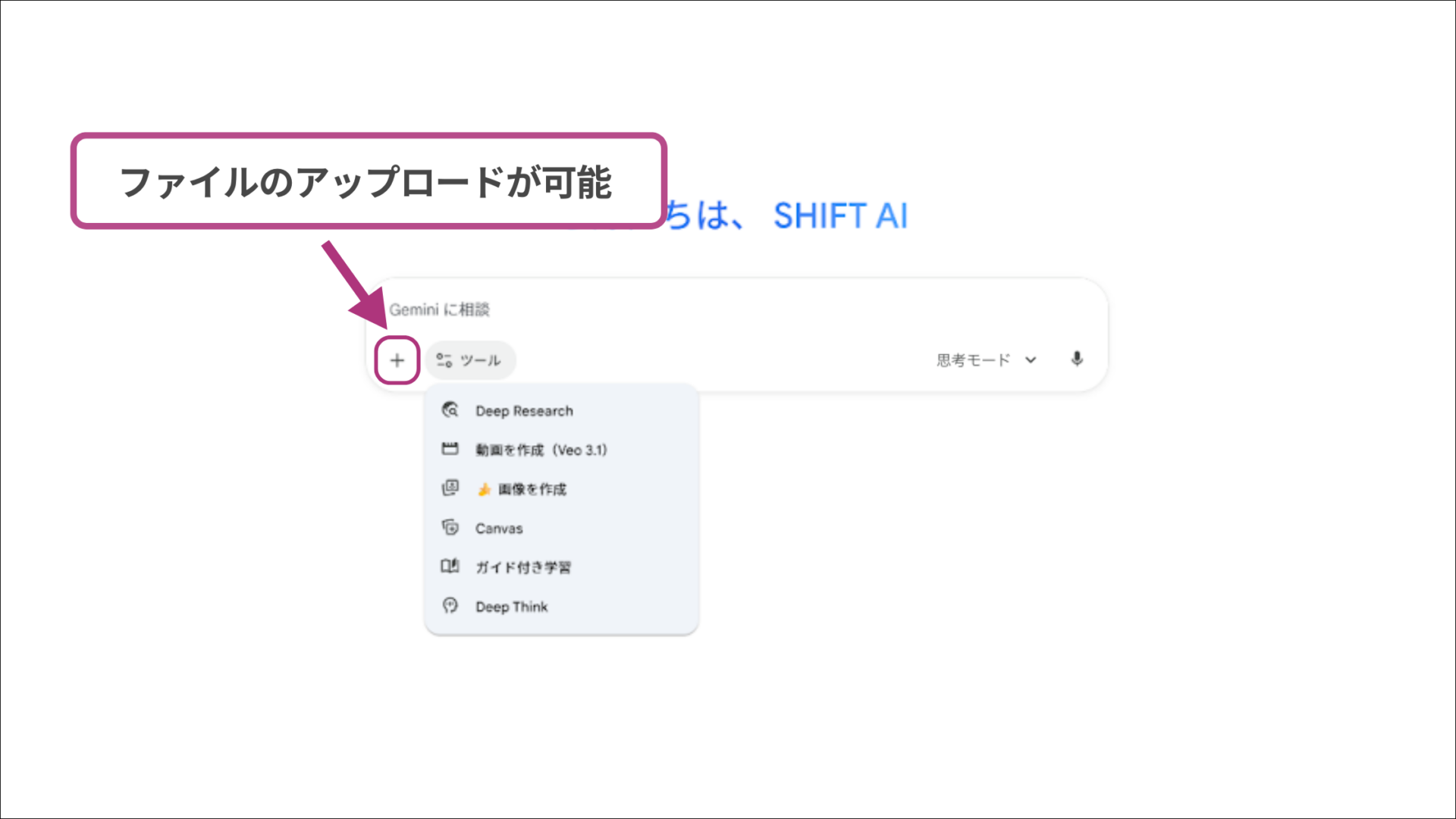Click the sliders icon on the ツール button

[445, 359]
